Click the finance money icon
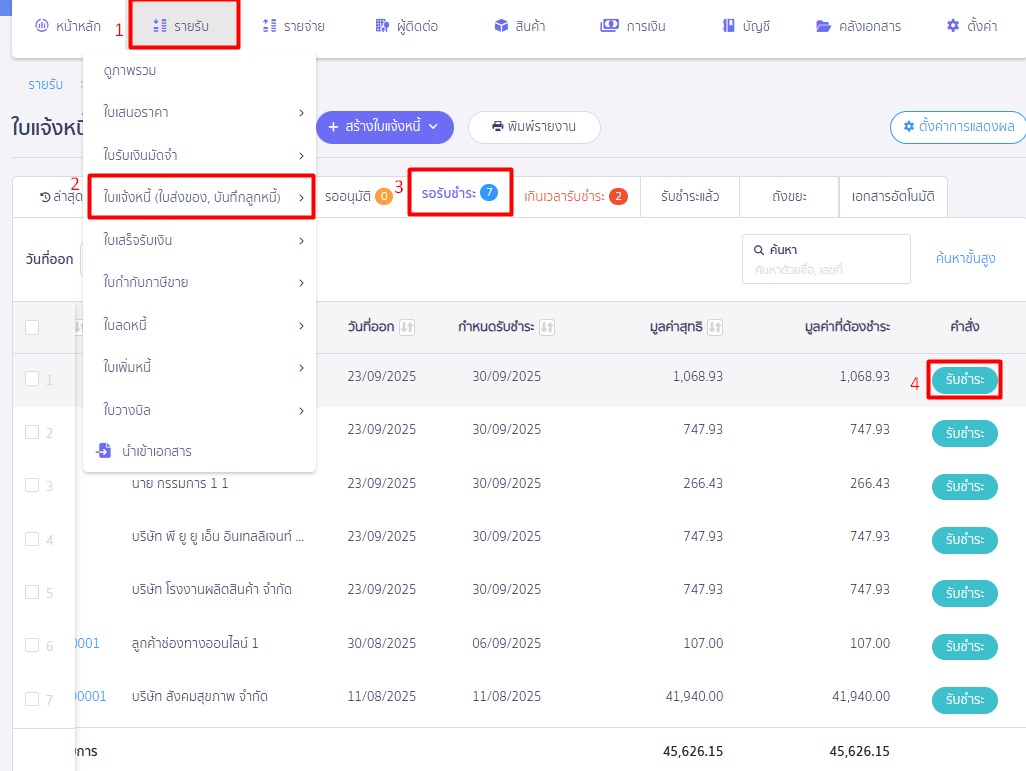1026x771 pixels. 609,26
